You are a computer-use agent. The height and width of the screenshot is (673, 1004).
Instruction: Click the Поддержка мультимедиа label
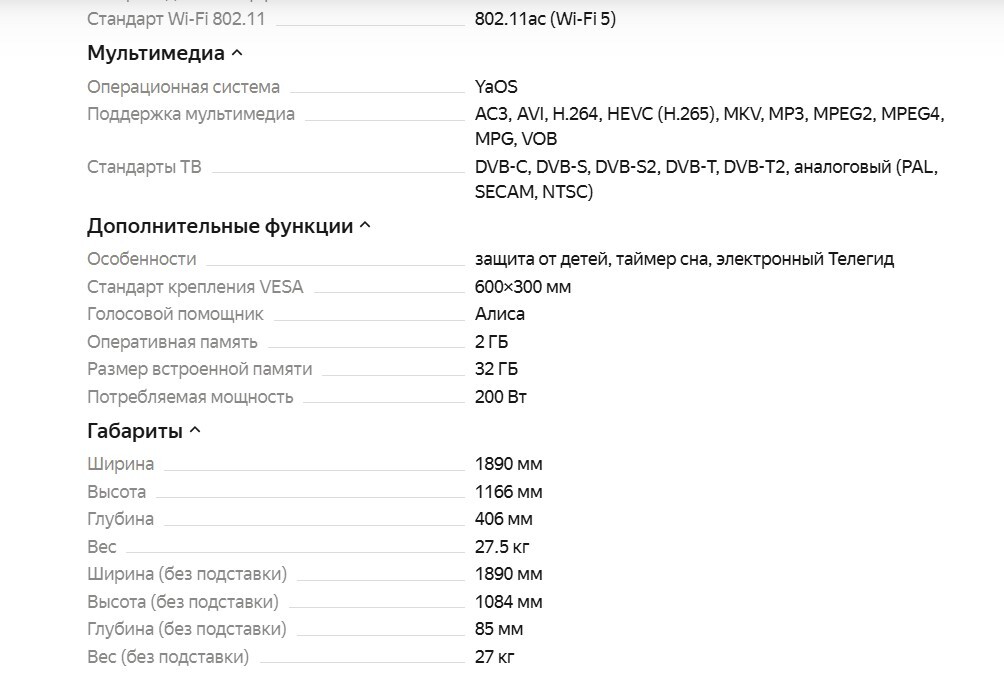[x=191, y=114]
